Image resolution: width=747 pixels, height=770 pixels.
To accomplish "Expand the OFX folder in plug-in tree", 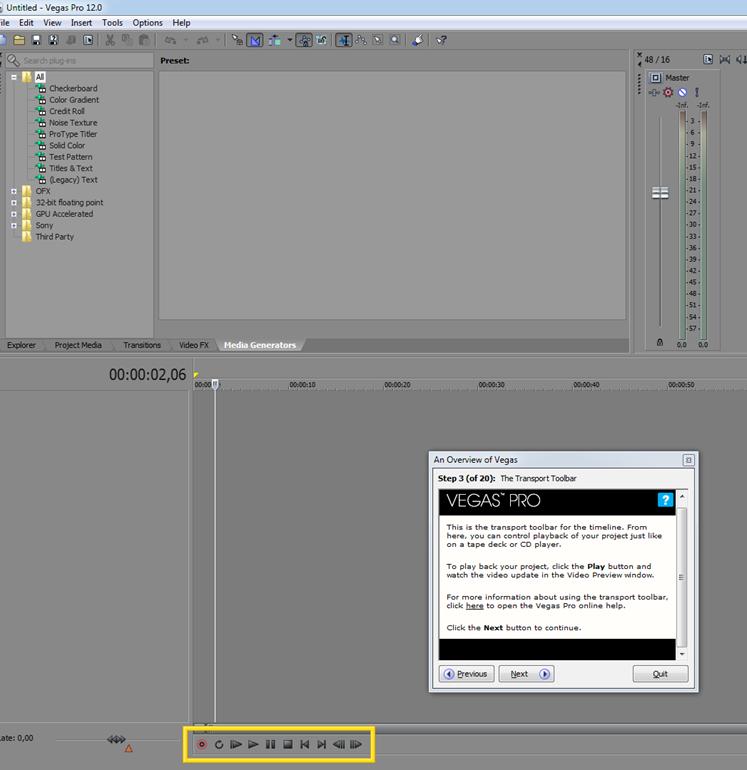I will click(x=14, y=191).
